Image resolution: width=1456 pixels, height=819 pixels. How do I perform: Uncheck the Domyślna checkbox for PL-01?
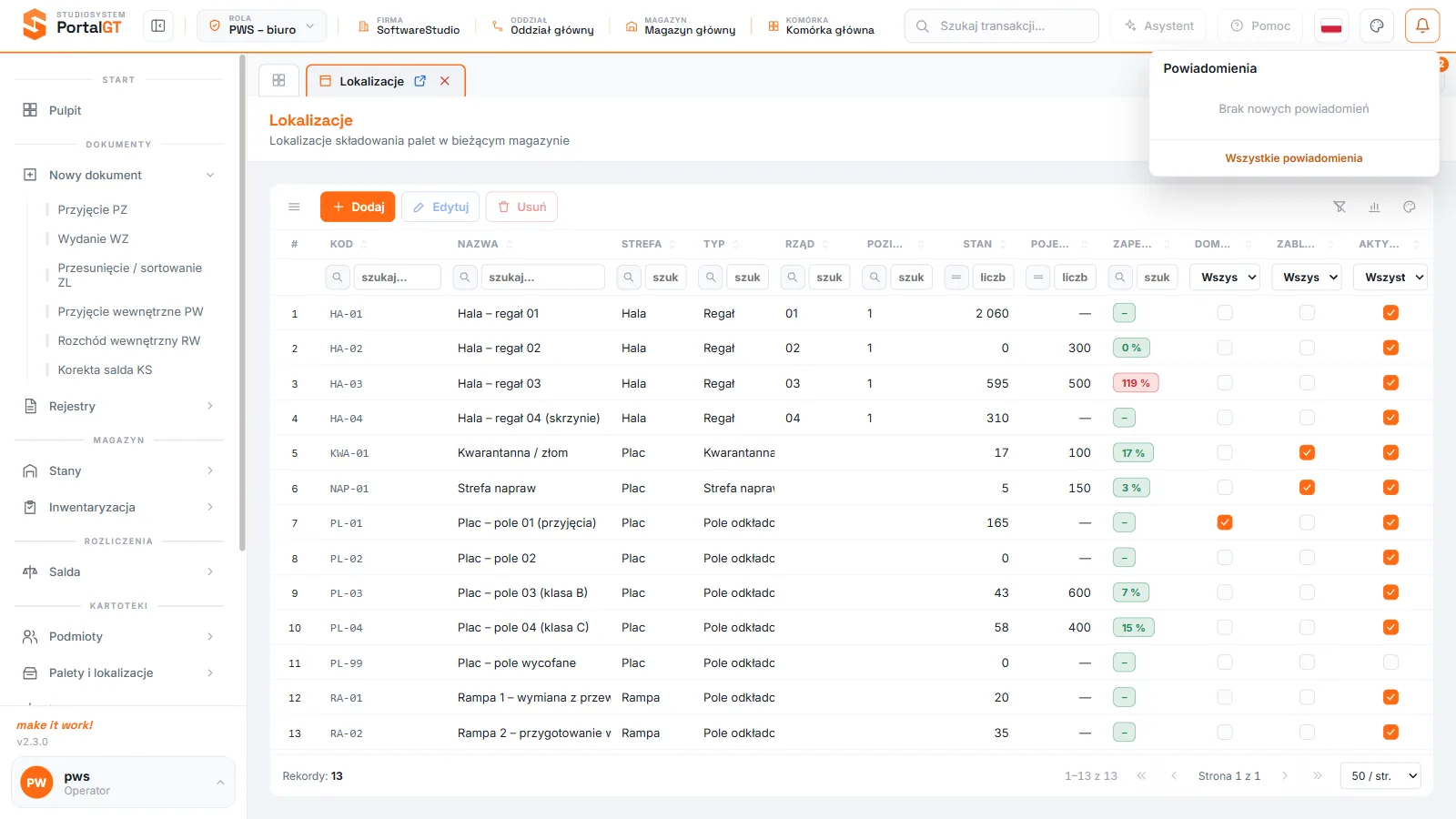click(x=1225, y=522)
